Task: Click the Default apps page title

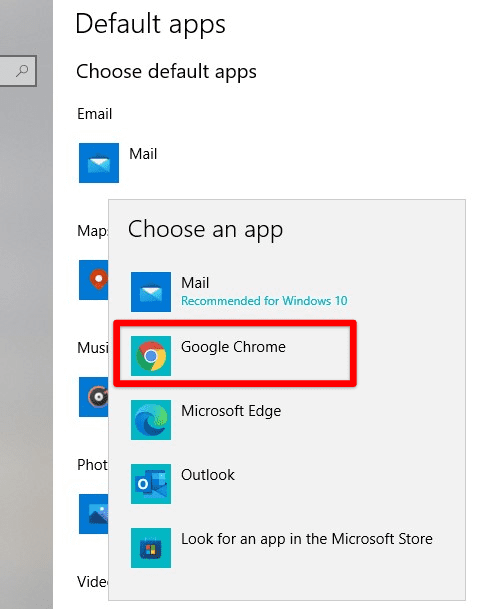Action: click(150, 24)
